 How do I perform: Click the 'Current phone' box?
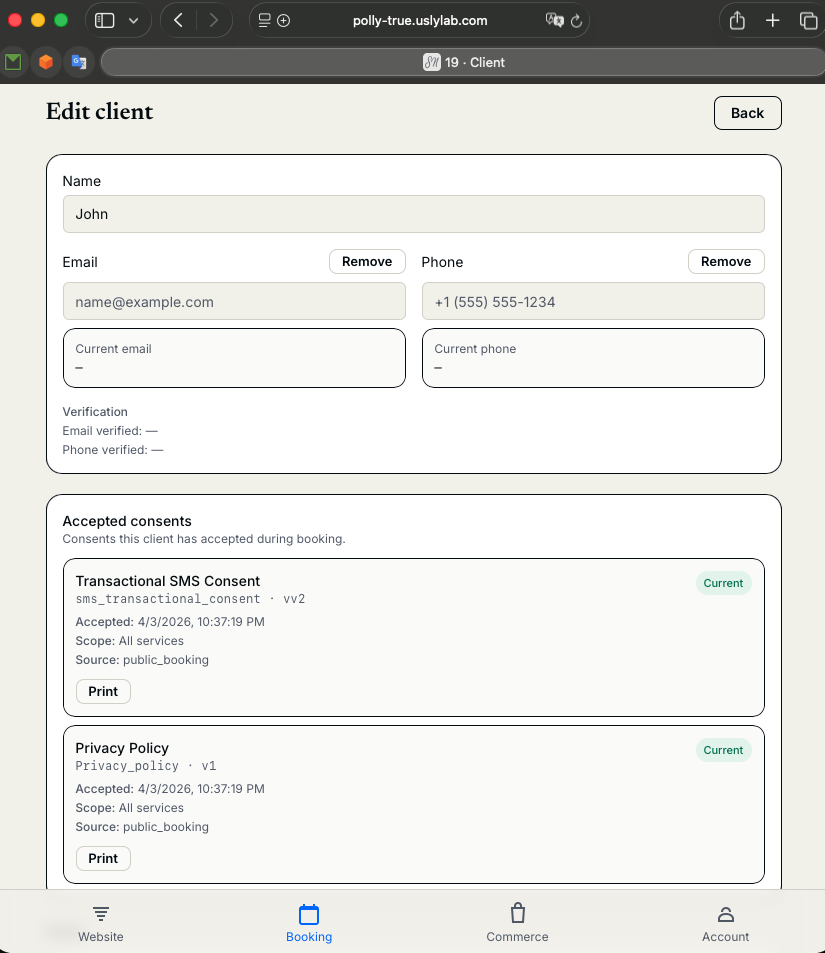pyautogui.click(x=593, y=358)
